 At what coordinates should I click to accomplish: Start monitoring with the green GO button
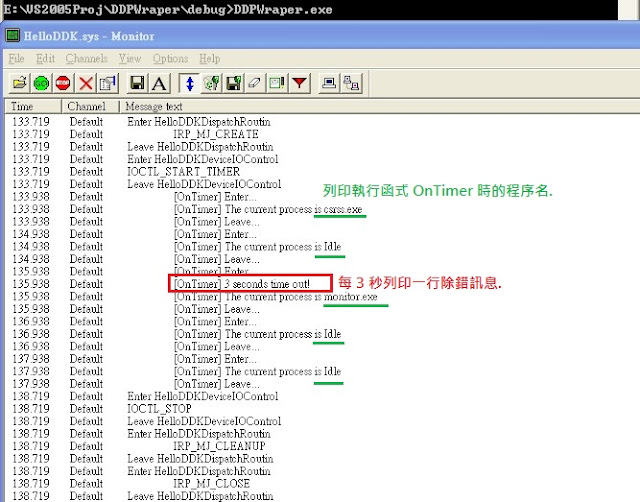(41, 83)
